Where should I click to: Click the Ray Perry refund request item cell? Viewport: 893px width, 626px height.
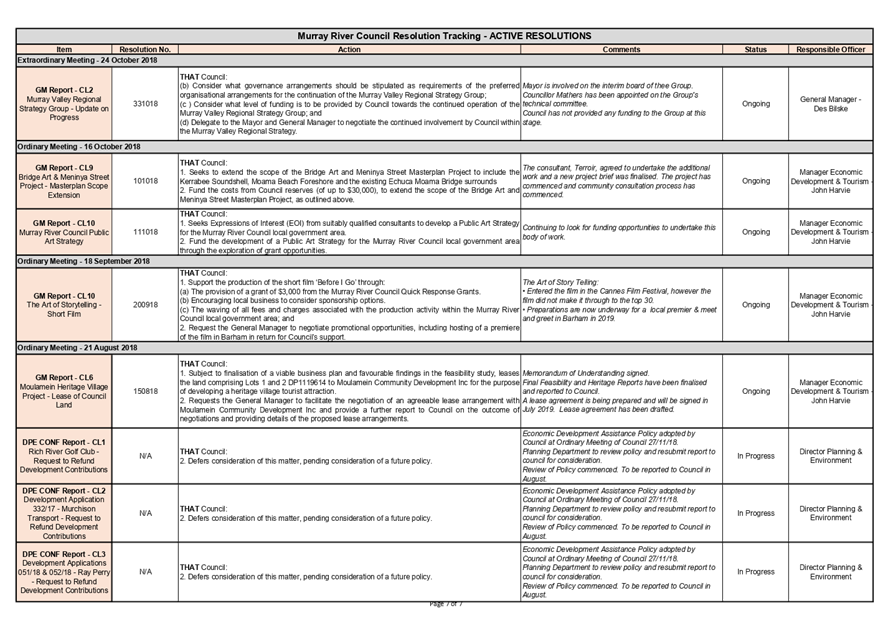coord(63,573)
